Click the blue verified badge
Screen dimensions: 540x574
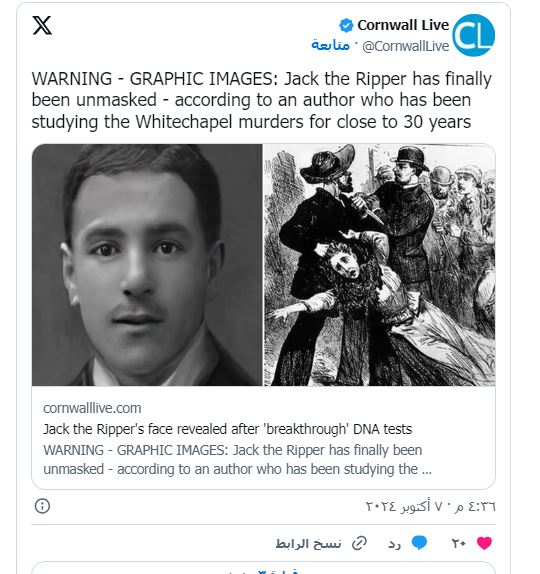click(346, 25)
